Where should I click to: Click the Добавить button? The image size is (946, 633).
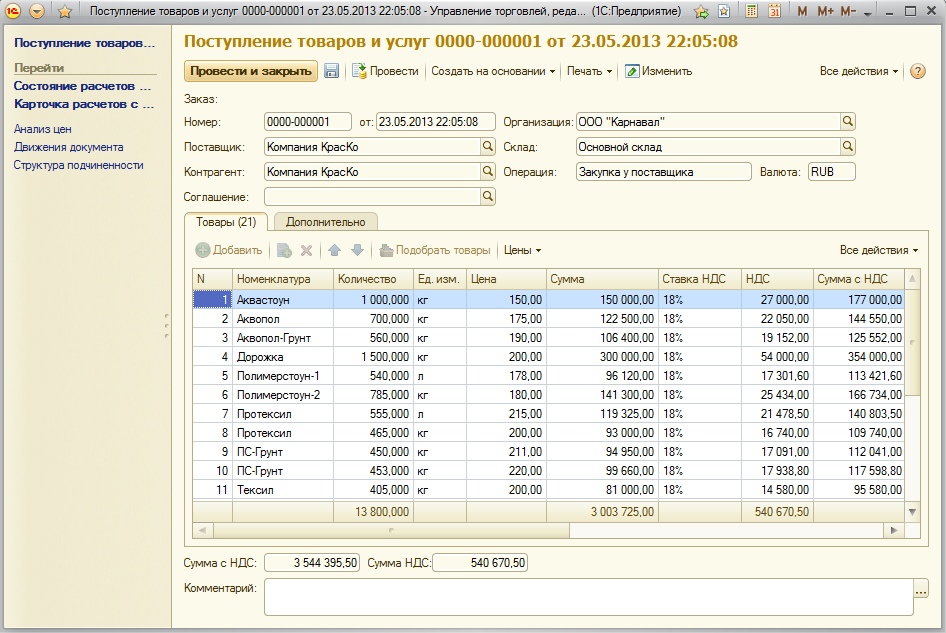(x=229, y=250)
